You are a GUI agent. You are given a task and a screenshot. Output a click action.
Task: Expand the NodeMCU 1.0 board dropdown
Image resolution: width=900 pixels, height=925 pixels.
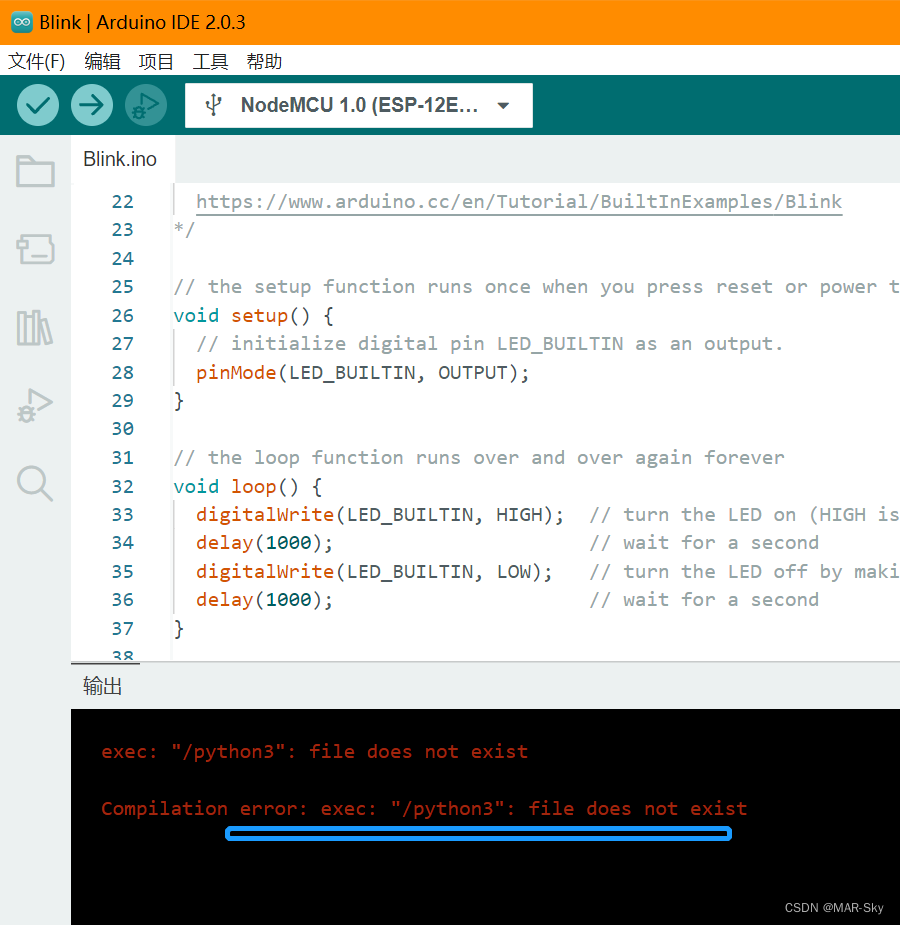(x=503, y=106)
